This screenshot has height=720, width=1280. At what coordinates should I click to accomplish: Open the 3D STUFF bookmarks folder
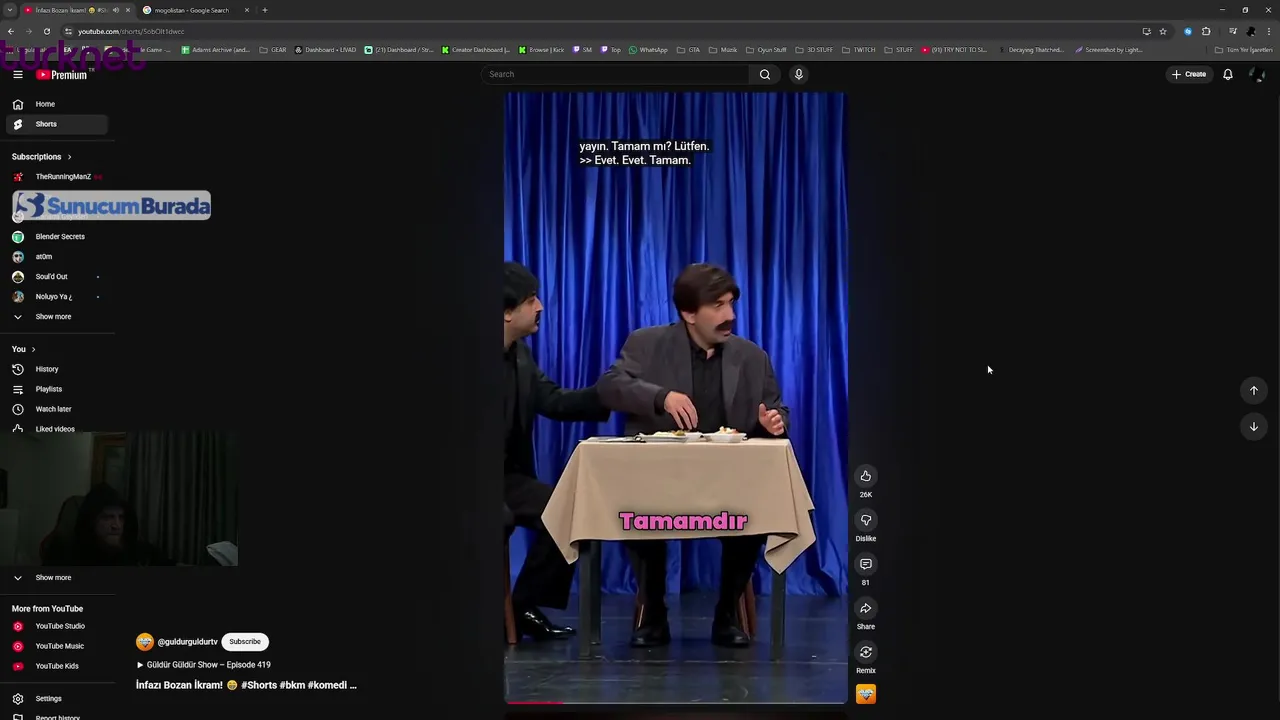814,50
